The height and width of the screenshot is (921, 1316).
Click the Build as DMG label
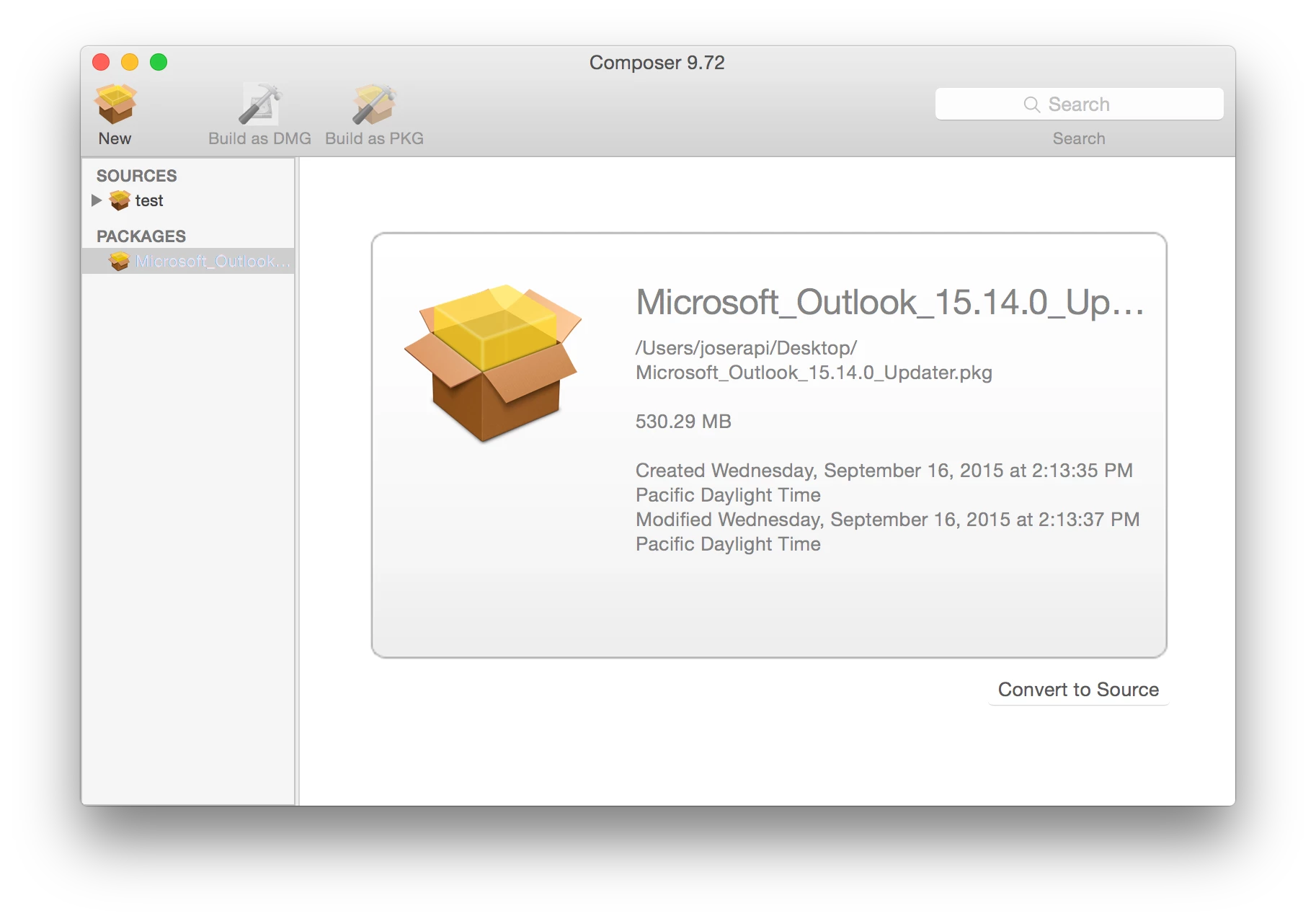(x=259, y=138)
